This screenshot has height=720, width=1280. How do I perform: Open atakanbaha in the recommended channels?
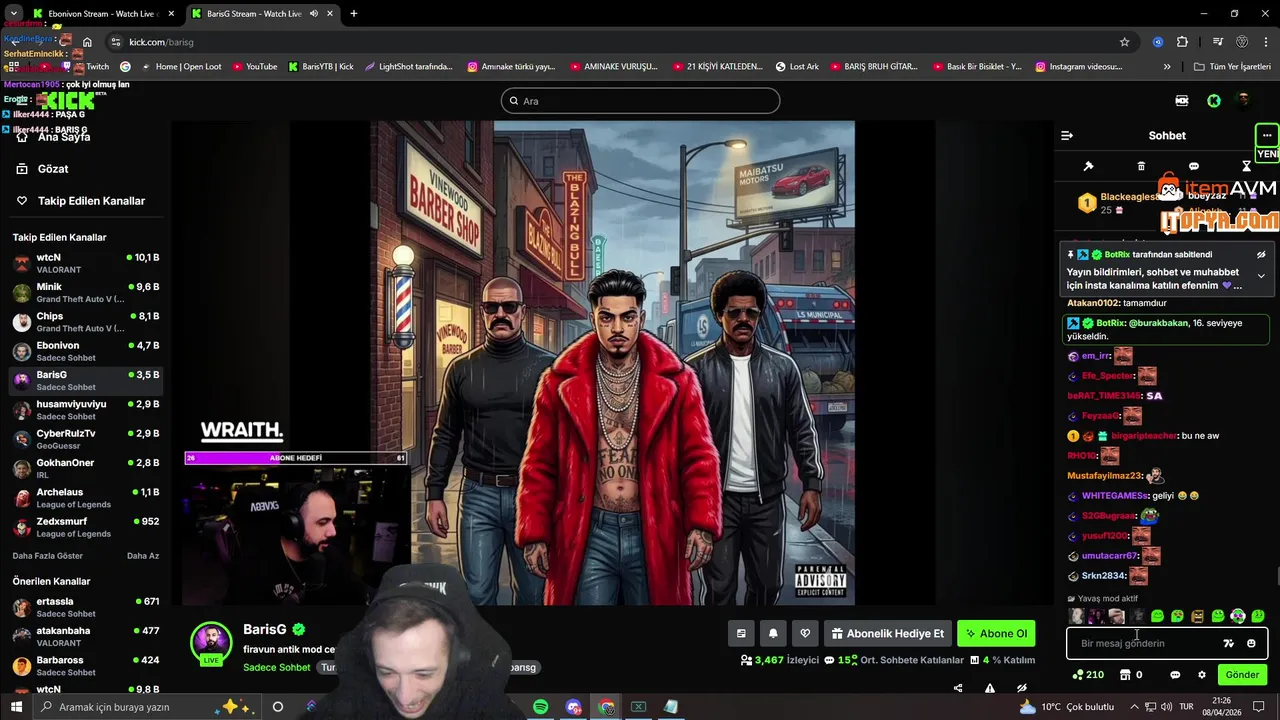coord(85,637)
